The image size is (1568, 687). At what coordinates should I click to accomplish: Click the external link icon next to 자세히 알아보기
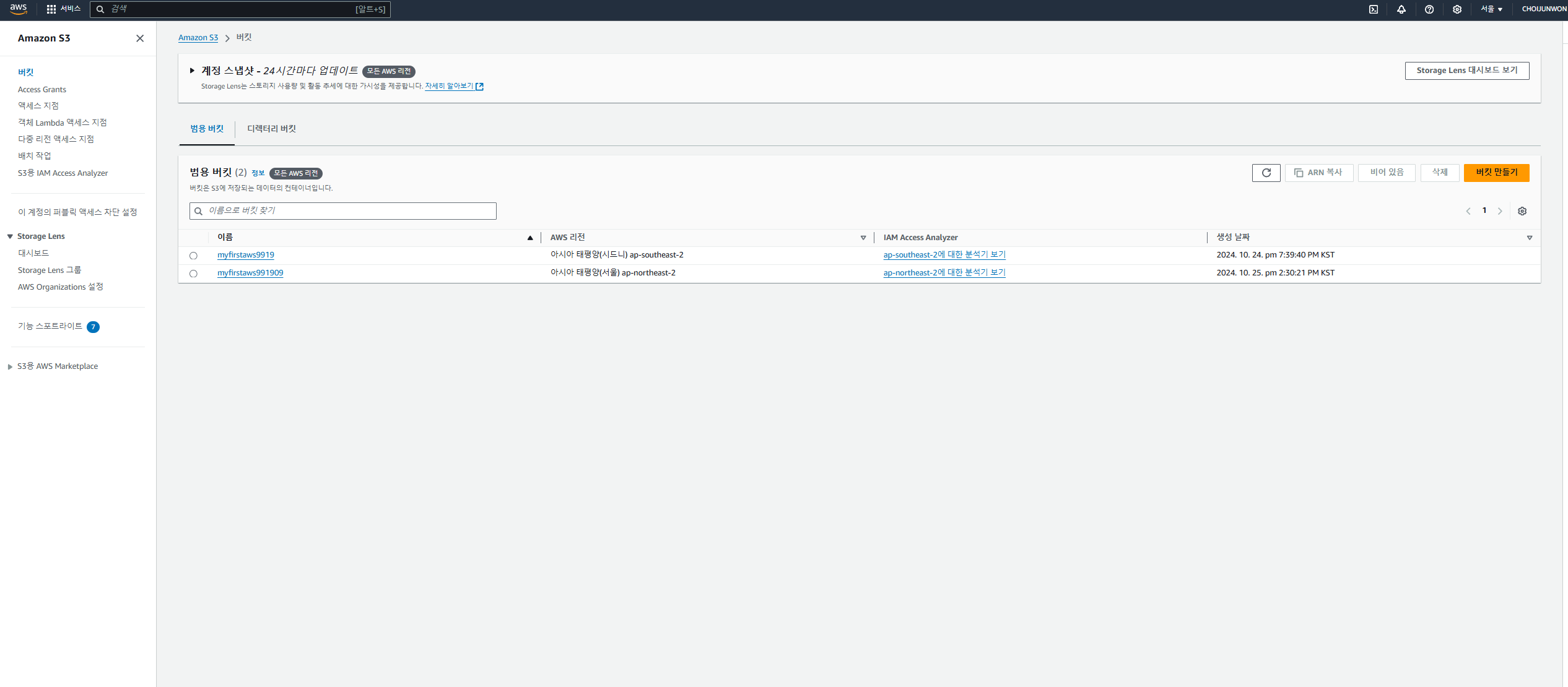click(479, 87)
